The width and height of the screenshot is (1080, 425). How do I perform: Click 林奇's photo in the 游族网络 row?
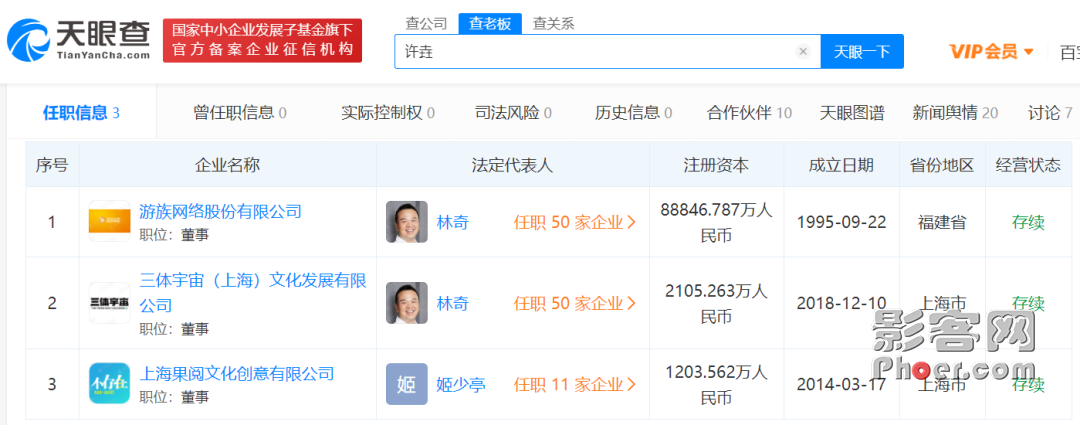click(x=406, y=222)
